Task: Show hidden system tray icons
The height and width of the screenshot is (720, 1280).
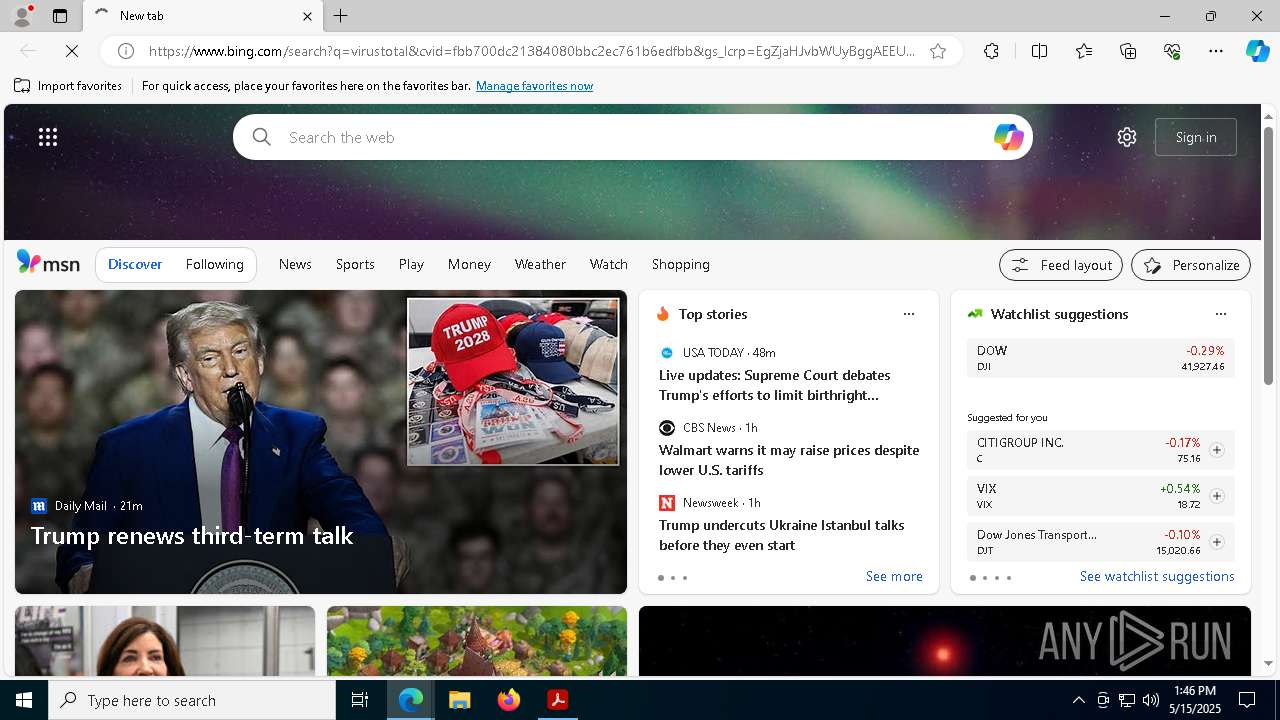Action: pyautogui.click(x=1079, y=700)
